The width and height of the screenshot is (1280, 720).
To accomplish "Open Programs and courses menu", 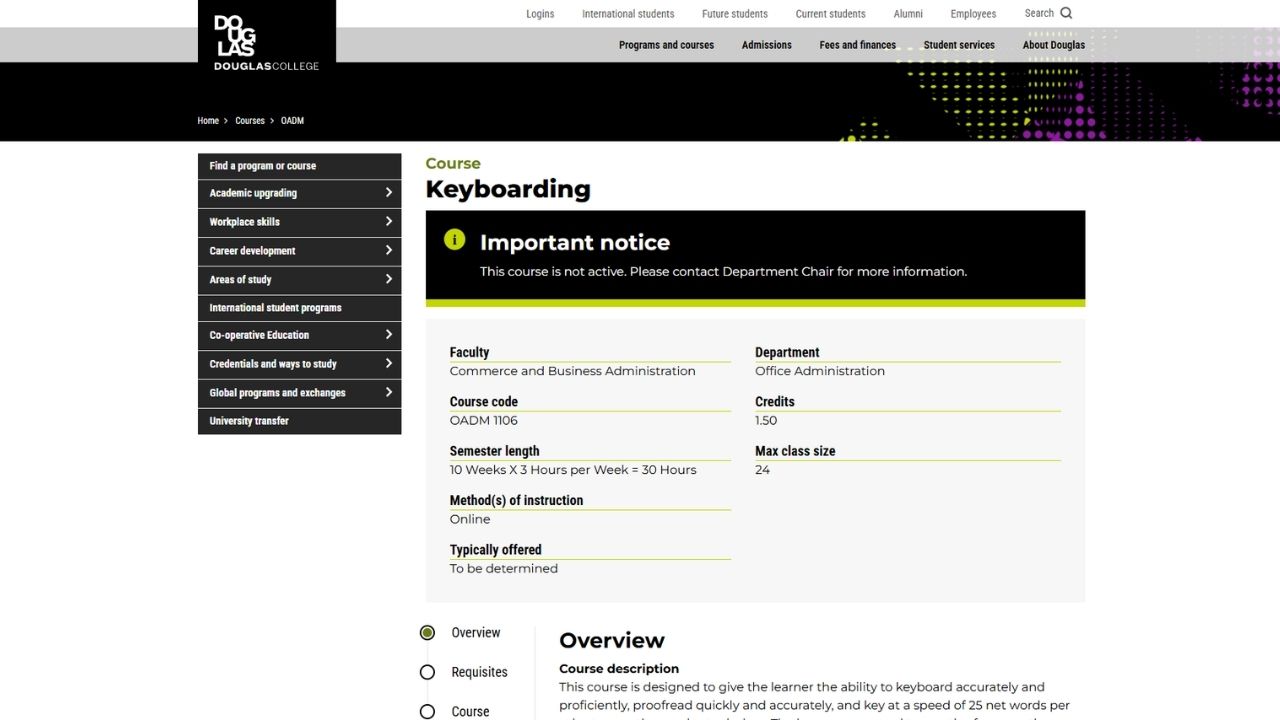I will pyautogui.click(x=666, y=45).
